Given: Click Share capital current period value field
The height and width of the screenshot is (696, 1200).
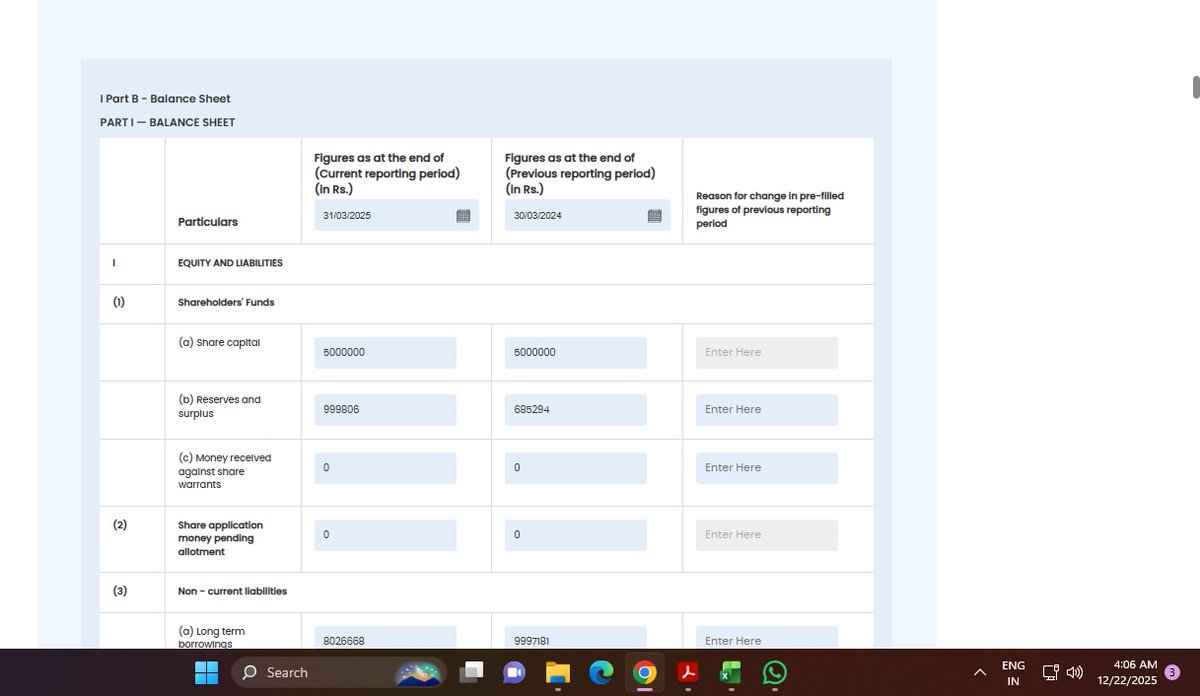Looking at the screenshot, I should point(385,353).
